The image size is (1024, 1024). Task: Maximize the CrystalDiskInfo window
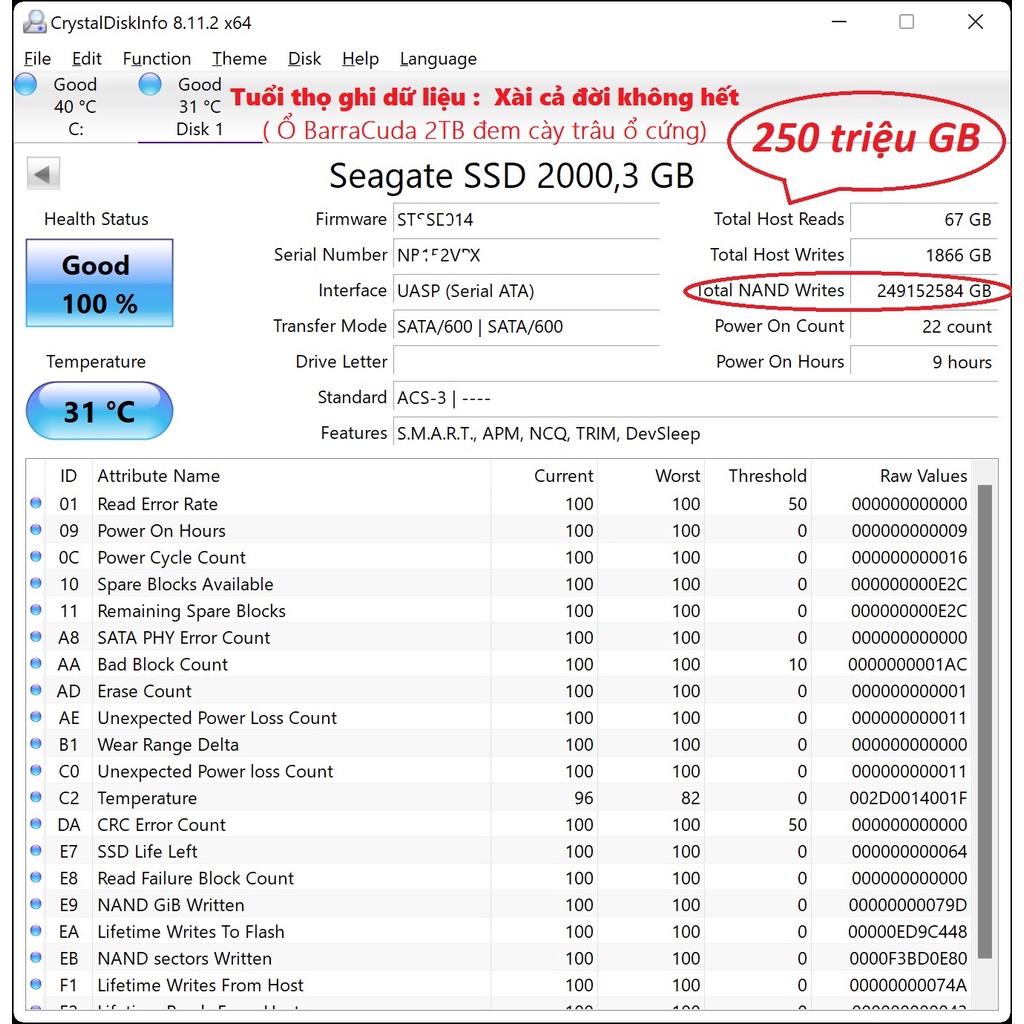point(906,22)
